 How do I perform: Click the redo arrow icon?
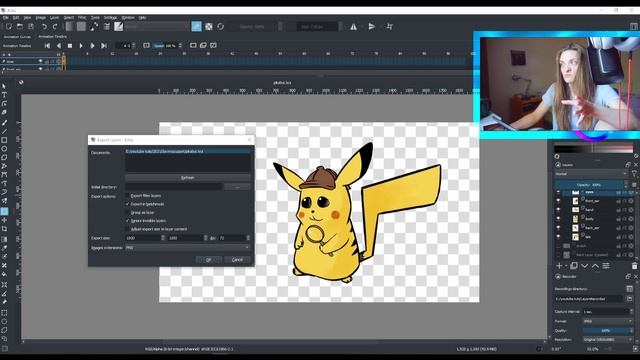point(55,27)
